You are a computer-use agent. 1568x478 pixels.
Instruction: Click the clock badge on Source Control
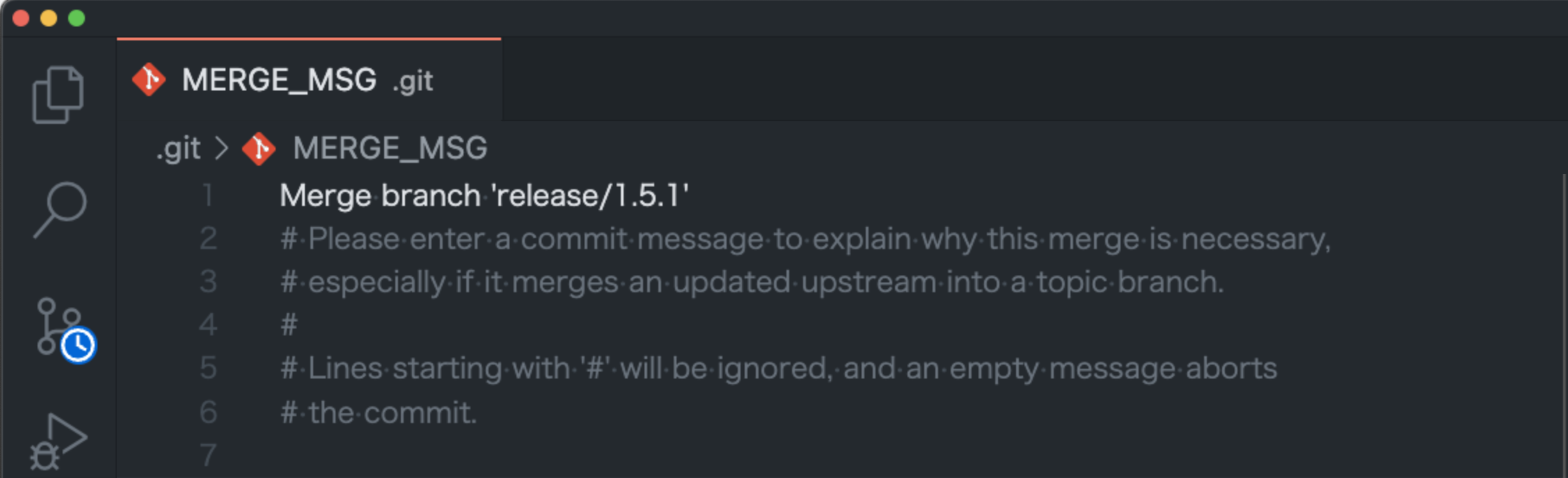(78, 345)
